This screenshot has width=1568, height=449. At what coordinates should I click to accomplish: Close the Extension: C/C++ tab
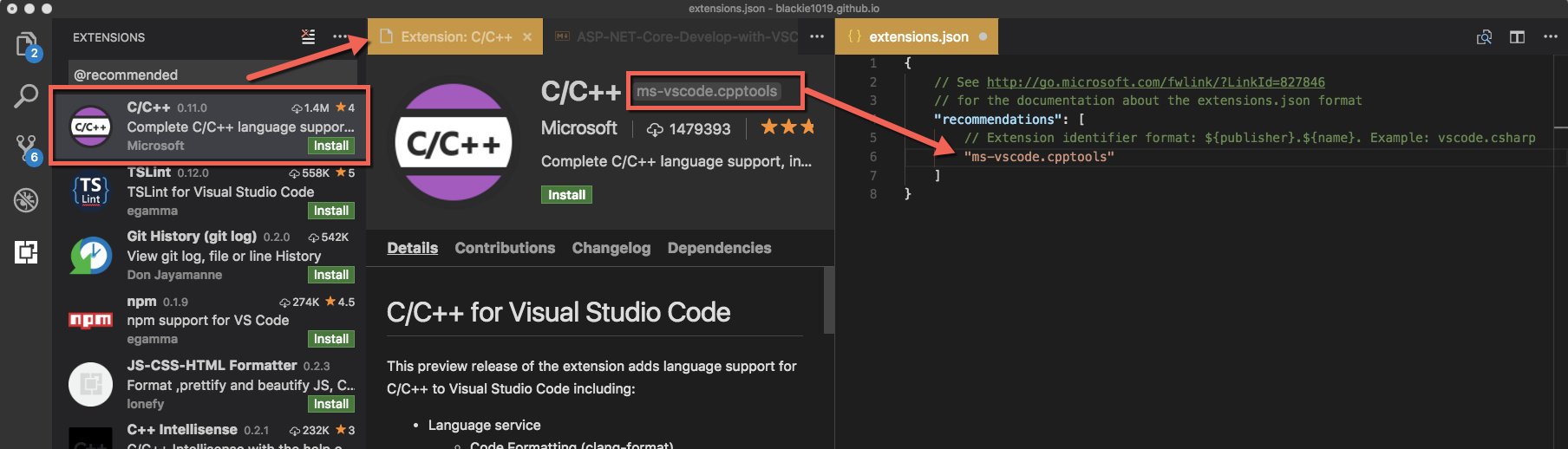click(527, 37)
